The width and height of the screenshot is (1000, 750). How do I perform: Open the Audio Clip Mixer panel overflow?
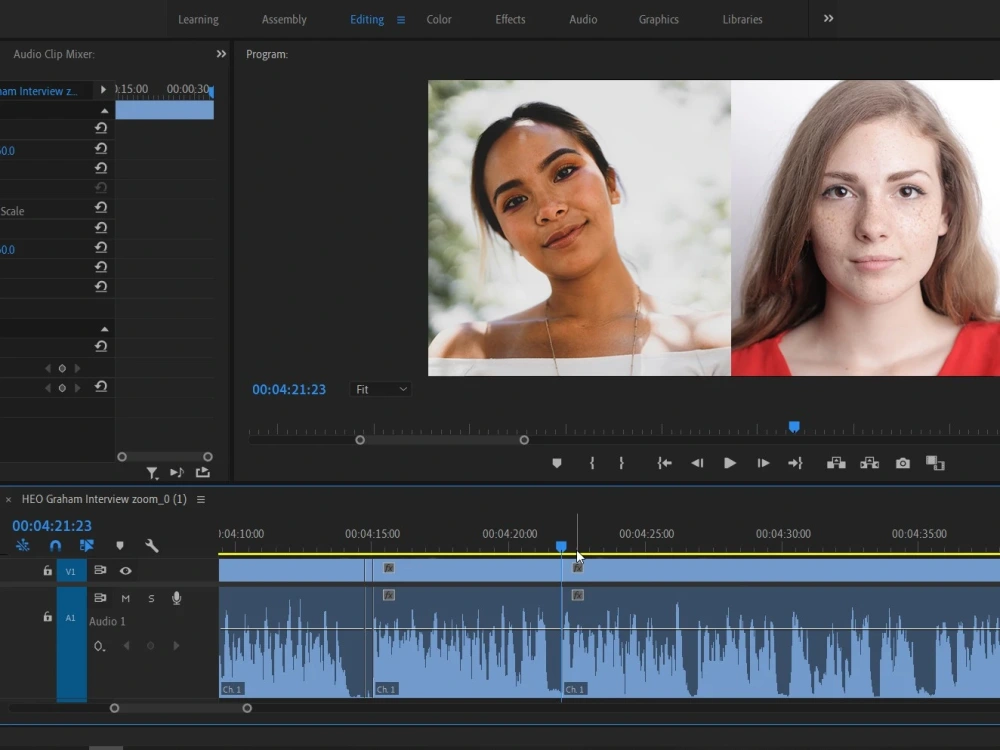pos(221,54)
